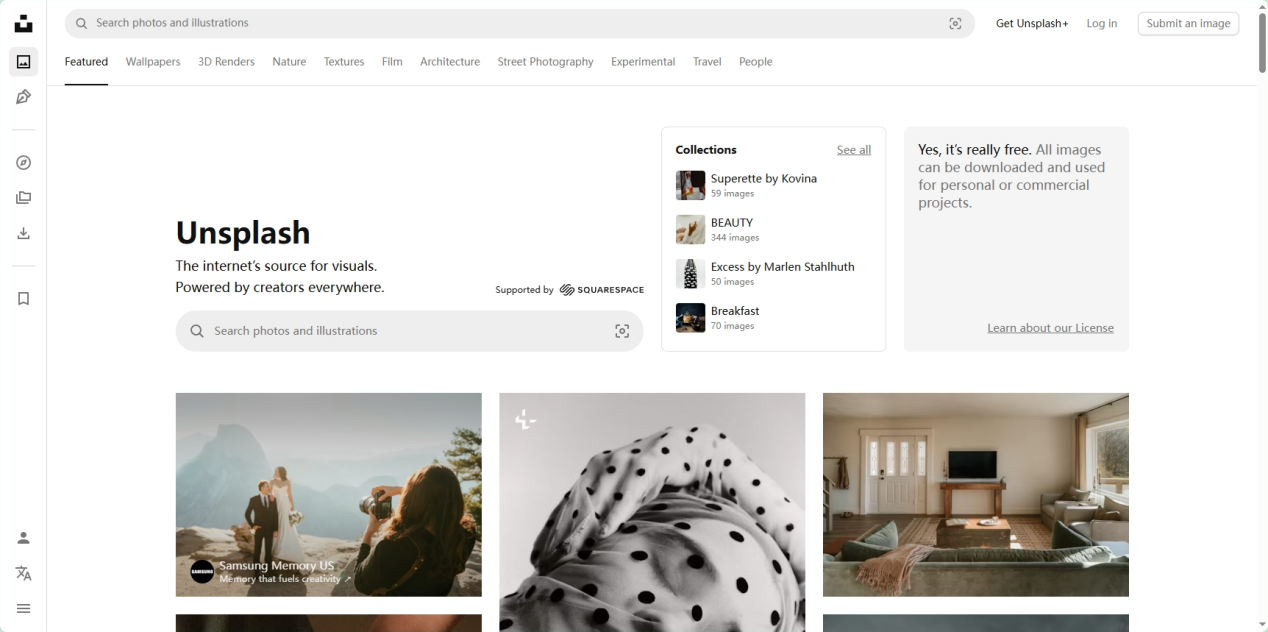Click the downloads icon in the sidebar
This screenshot has height=632, width=1268.
23,233
